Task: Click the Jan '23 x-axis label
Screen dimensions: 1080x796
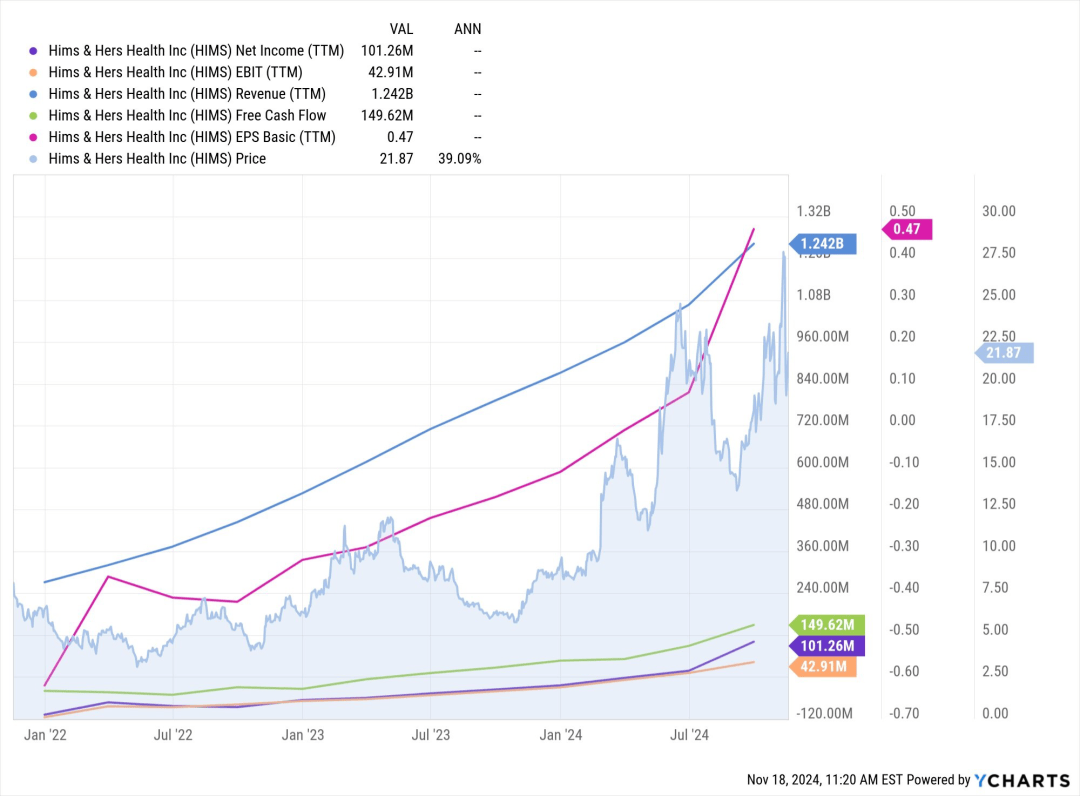Action: click(302, 735)
